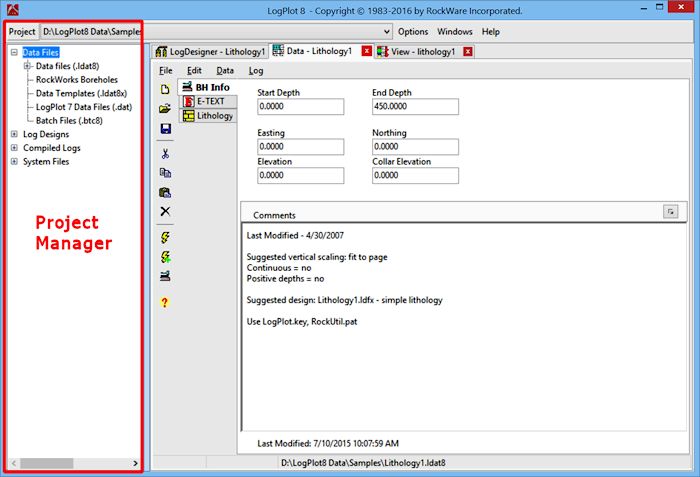
Task: Click the Start Depth input field
Action: coord(300,106)
